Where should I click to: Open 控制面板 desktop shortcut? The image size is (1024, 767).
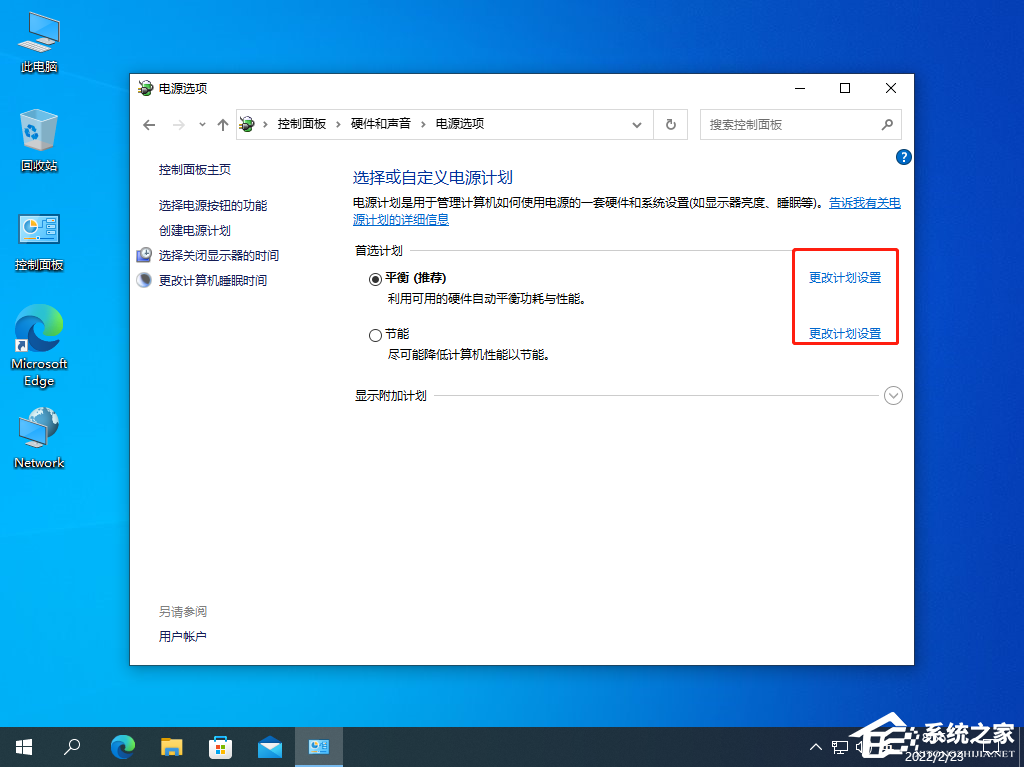(39, 242)
